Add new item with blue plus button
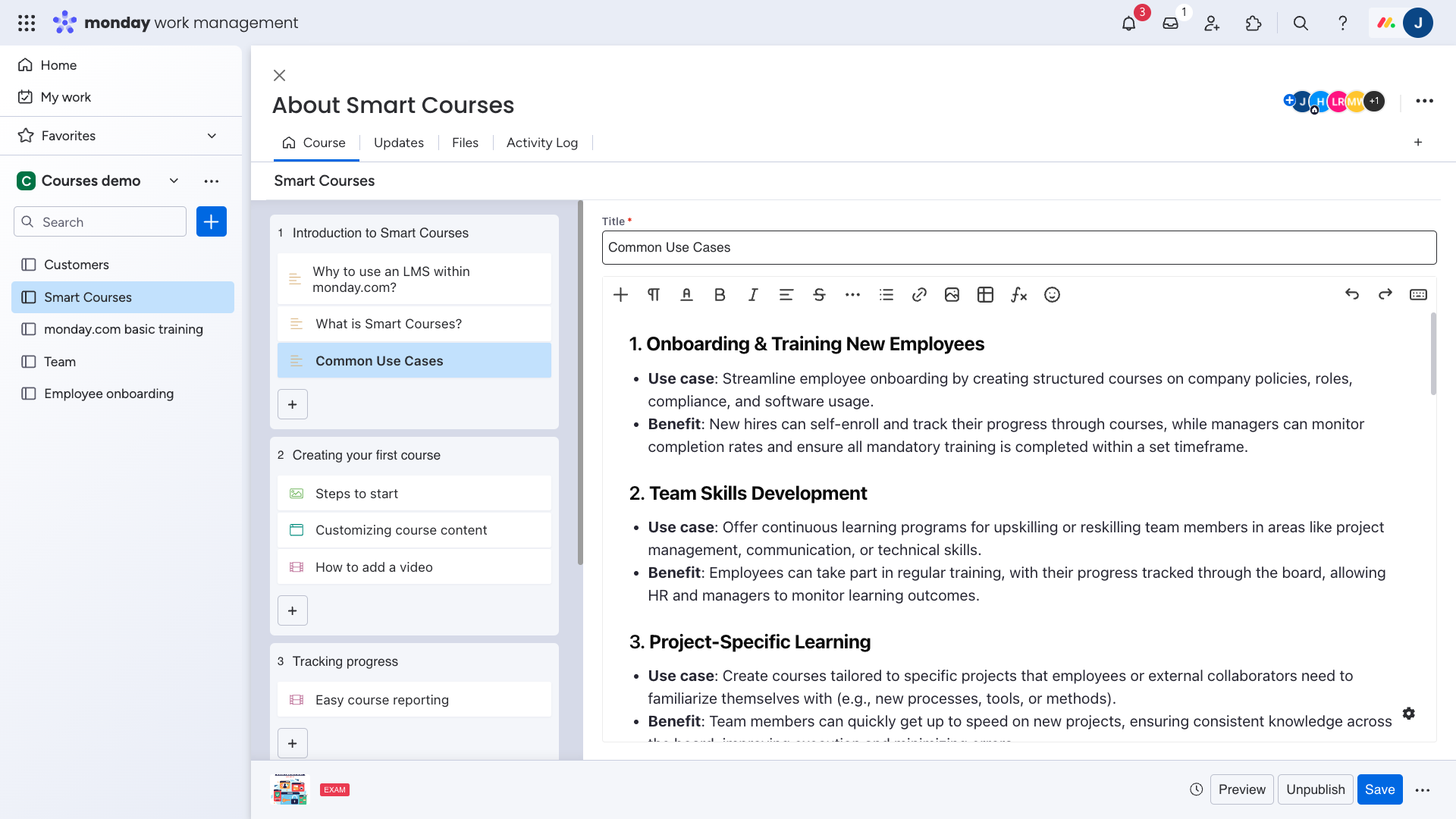 coord(212,221)
